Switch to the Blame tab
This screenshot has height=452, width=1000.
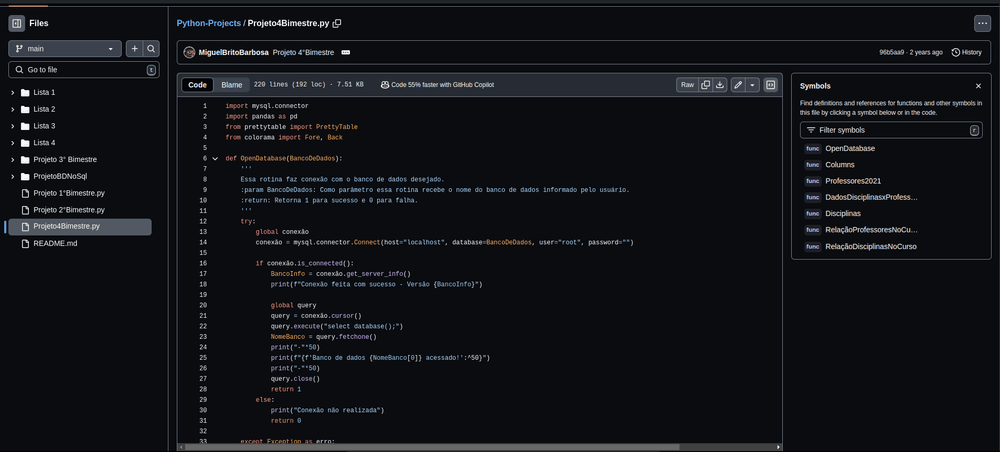click(232, 85)
